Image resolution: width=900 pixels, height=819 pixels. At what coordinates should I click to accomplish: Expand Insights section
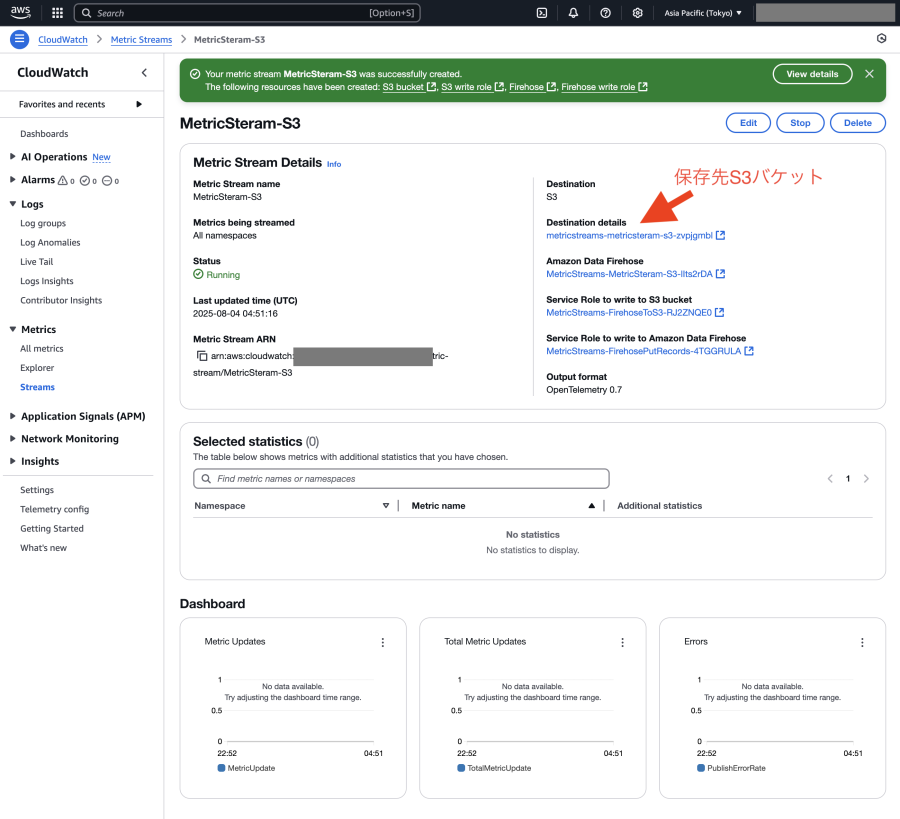[13, 461]
